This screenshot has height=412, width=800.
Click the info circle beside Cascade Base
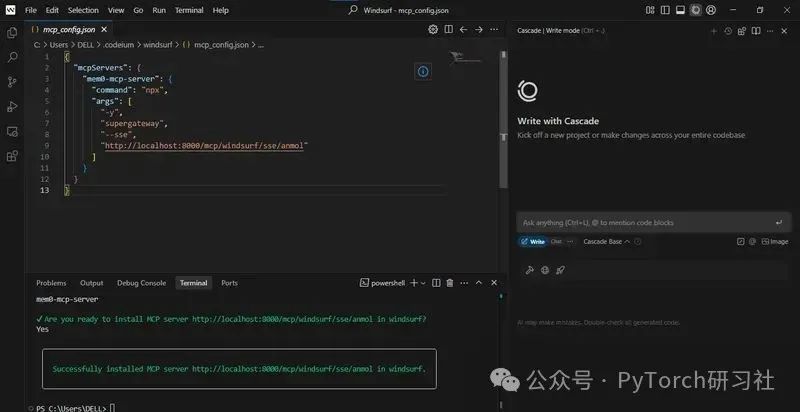[638, 242]
